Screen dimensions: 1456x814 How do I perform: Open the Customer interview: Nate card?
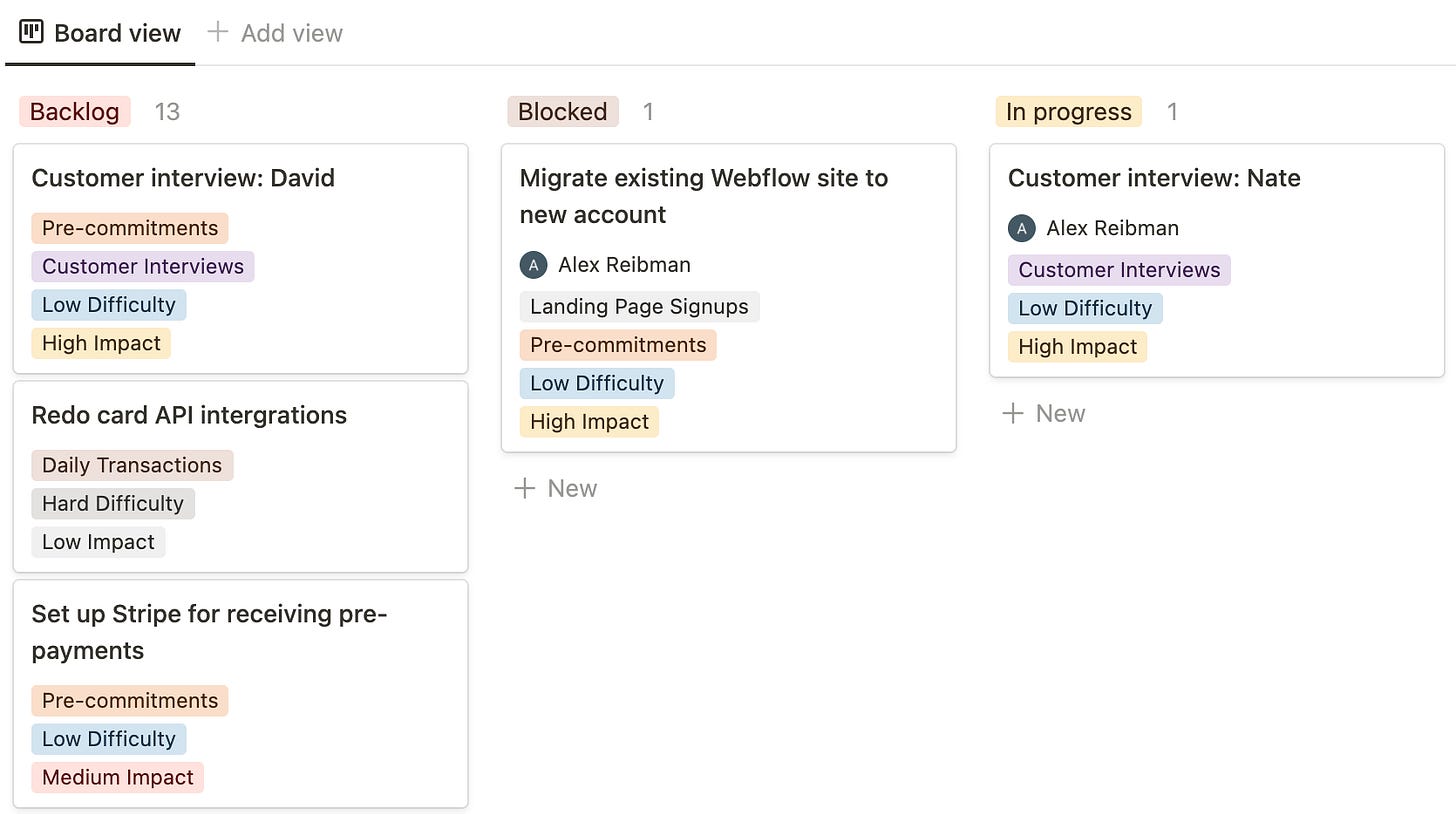pyautogui.click(x=1154, y=178)
